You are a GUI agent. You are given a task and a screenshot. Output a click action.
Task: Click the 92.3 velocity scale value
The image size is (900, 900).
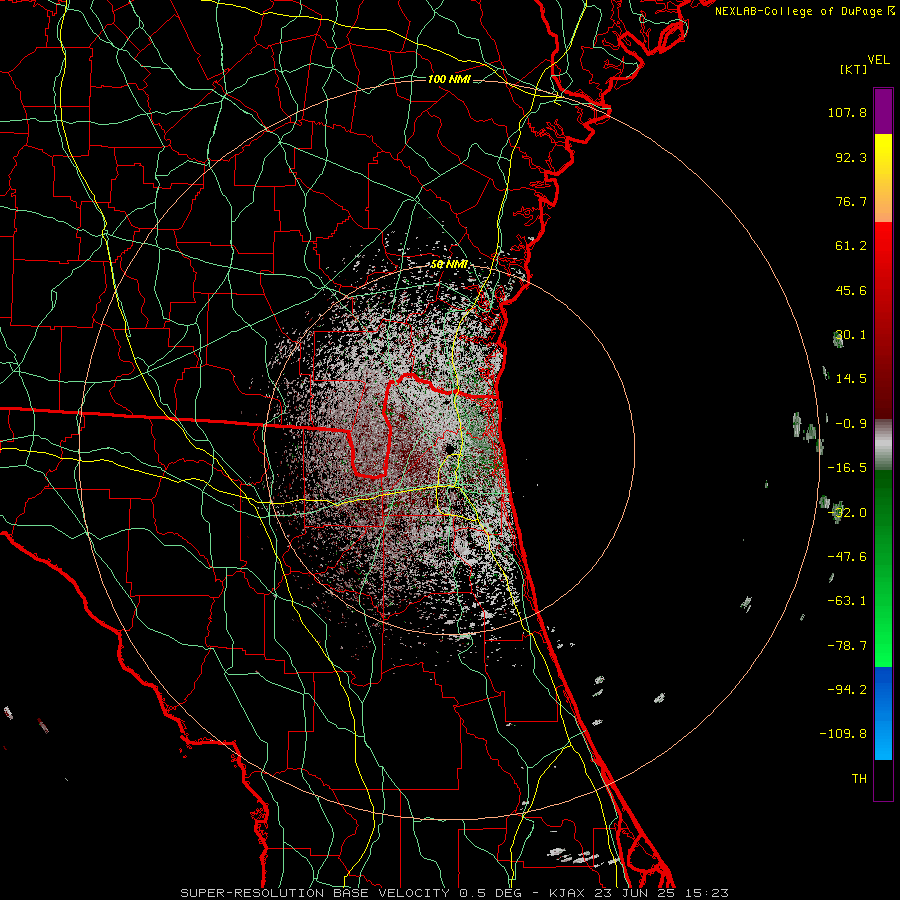(x=851, y=157)
